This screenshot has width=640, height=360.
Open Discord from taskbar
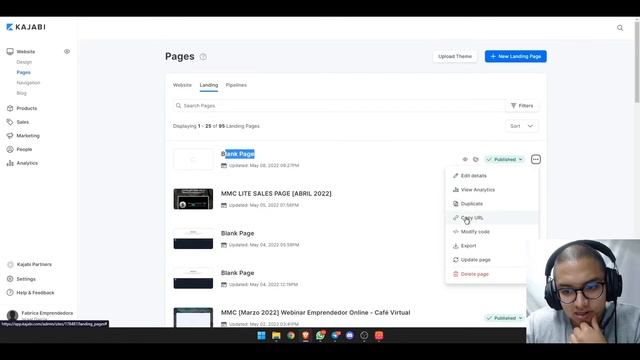point(349,336)
